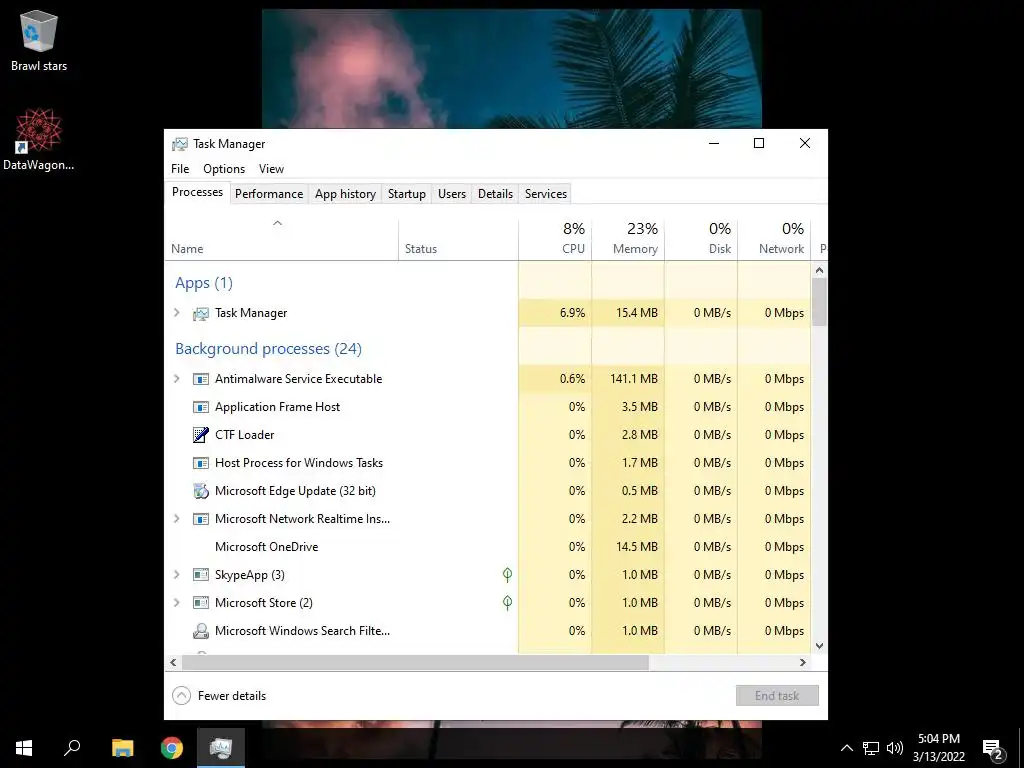1024x768 pixels.
Task: Click the Microsoft Network Realtime Inspection icon
Action: [x=200, y=519]
